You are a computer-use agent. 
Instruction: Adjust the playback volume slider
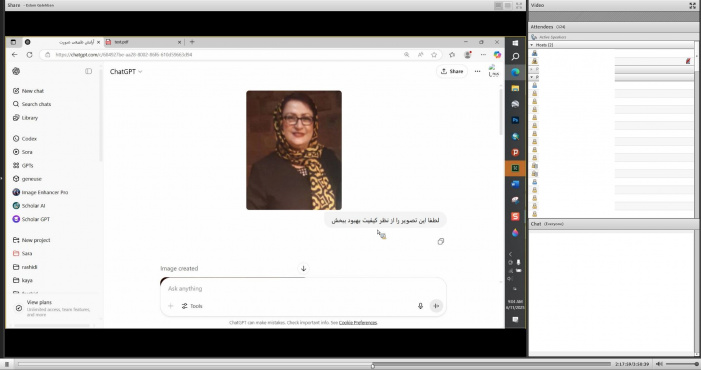tap(682, 364)
